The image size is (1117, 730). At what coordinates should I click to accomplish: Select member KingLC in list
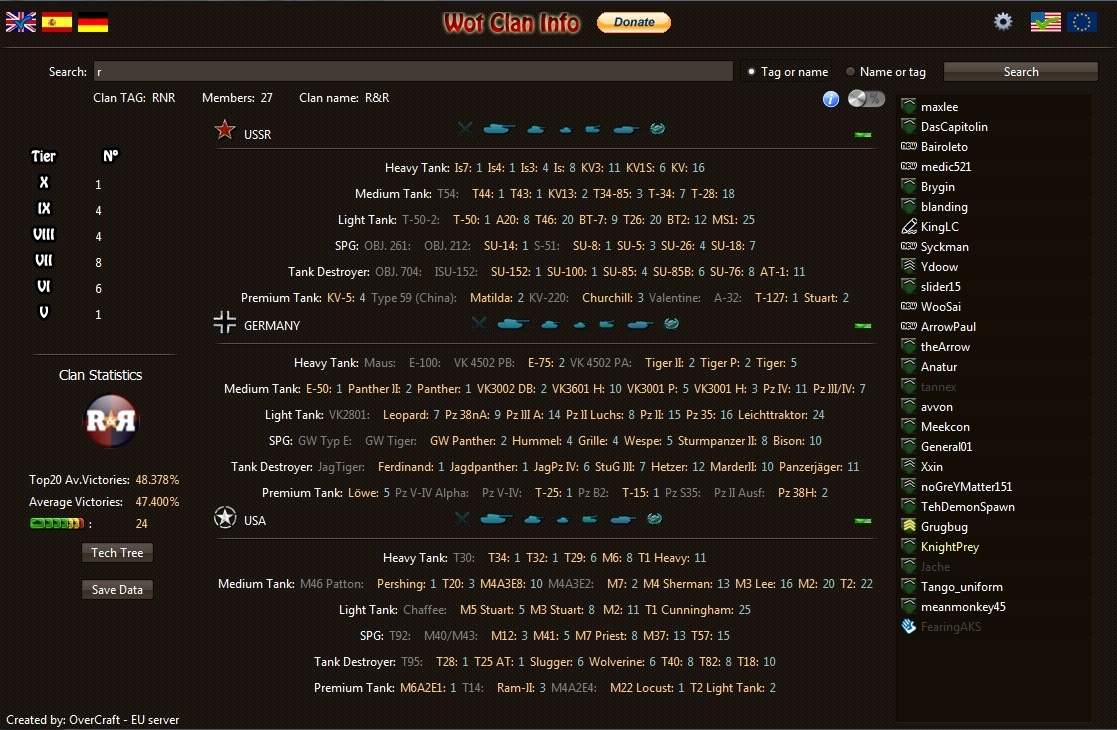pos(939,226)
